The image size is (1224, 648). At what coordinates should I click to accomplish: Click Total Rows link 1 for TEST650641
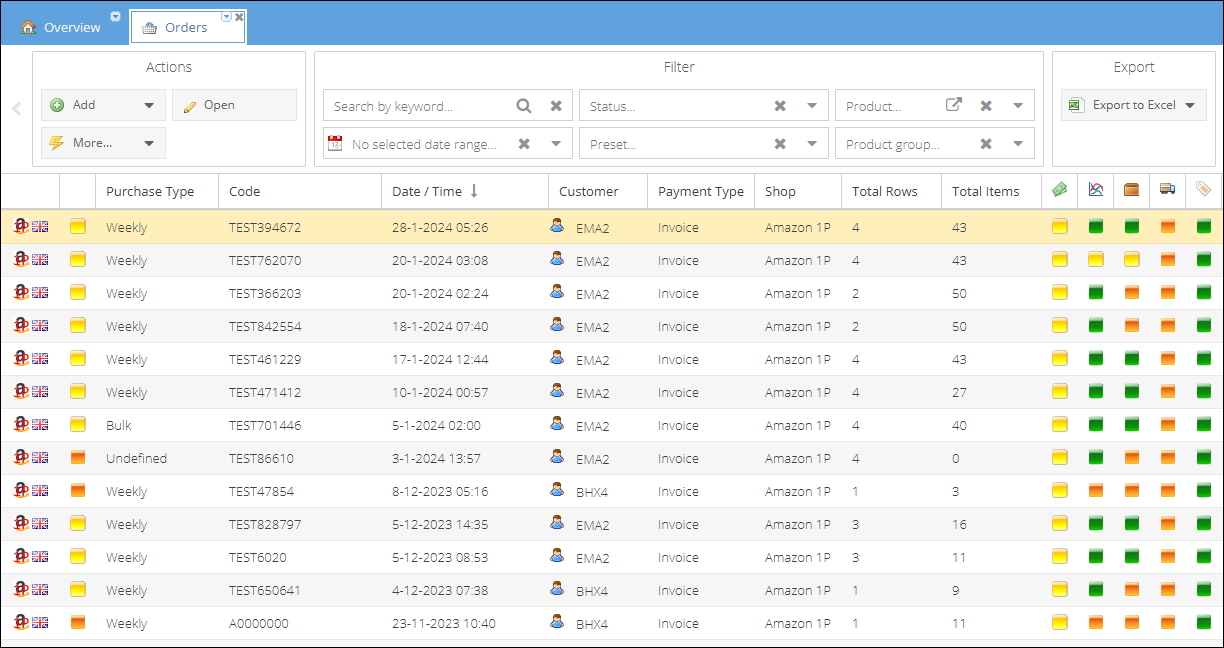855,590
